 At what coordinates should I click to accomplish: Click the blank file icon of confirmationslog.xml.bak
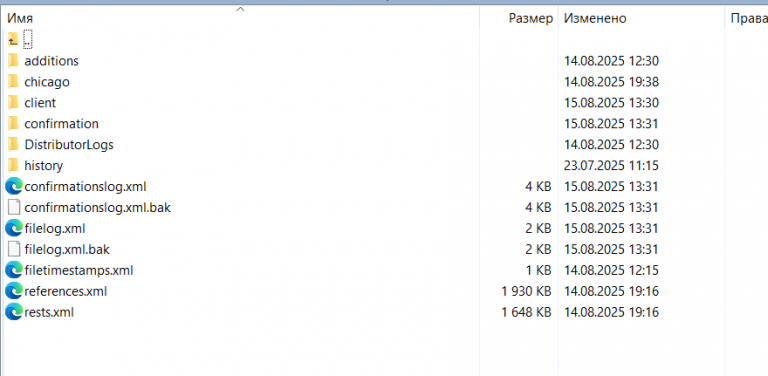tap(14, 208)
